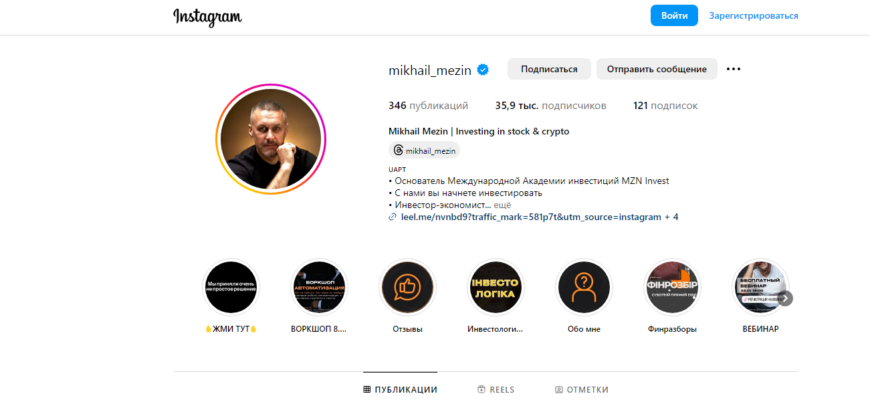
Task: Switch to the Reels tab
Action: 496,389
